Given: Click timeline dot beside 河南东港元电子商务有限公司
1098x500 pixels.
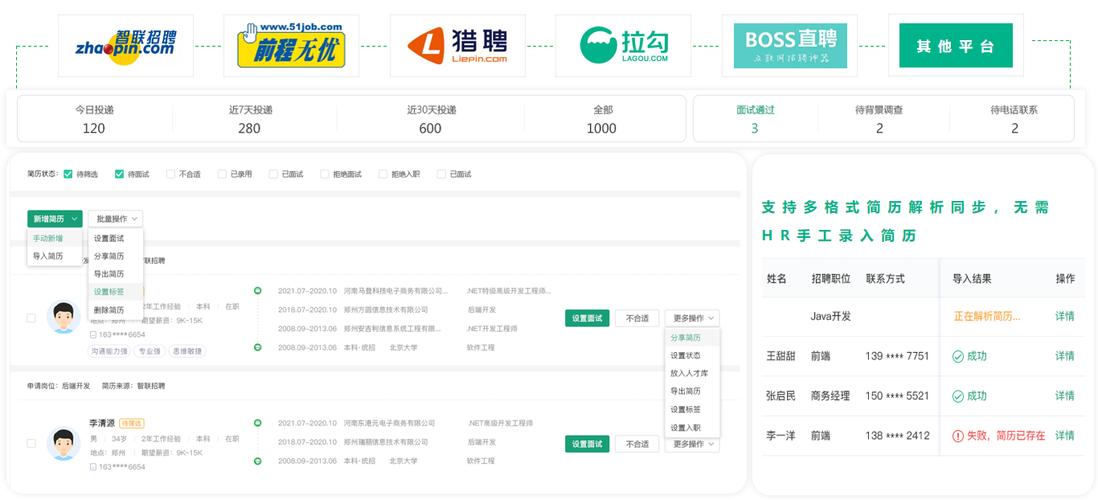Looking at the screenshot, I should [x=258, y=423].
